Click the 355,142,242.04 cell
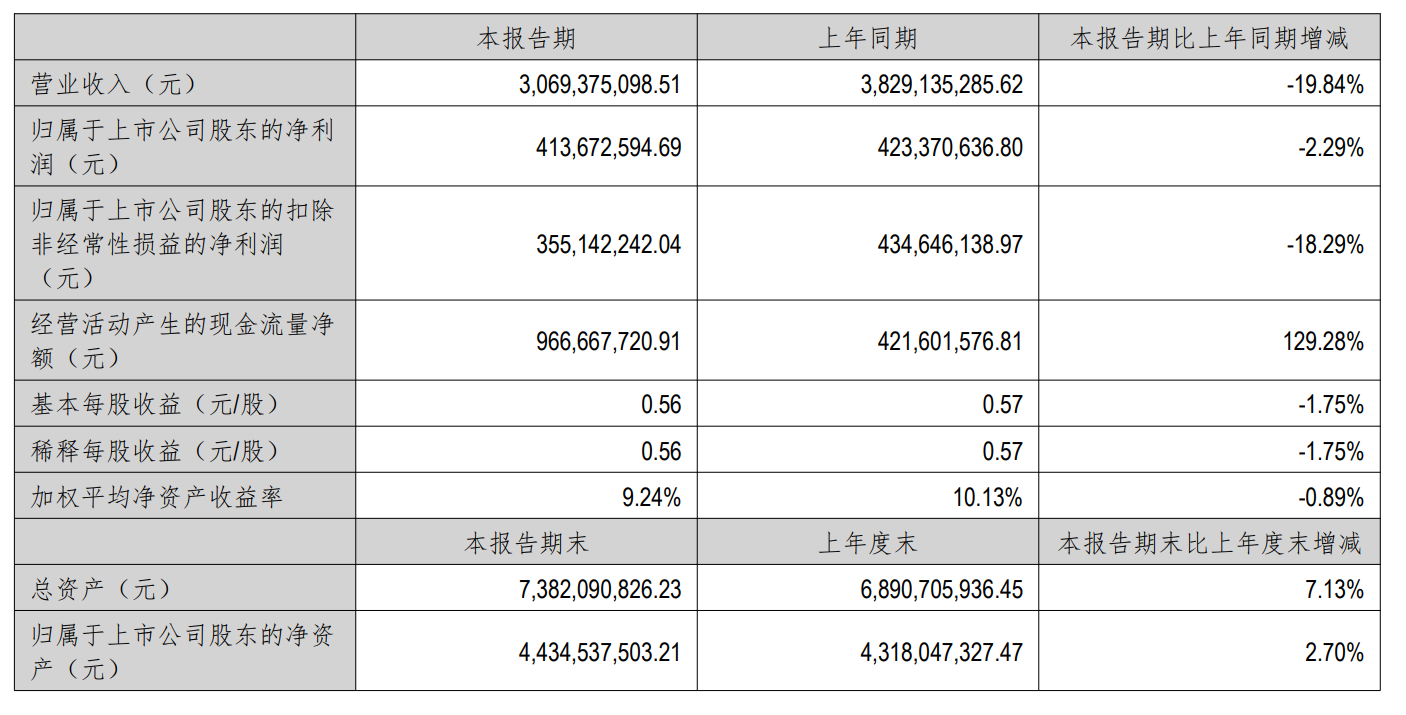 pyautogui.click(x=608, y=244)
